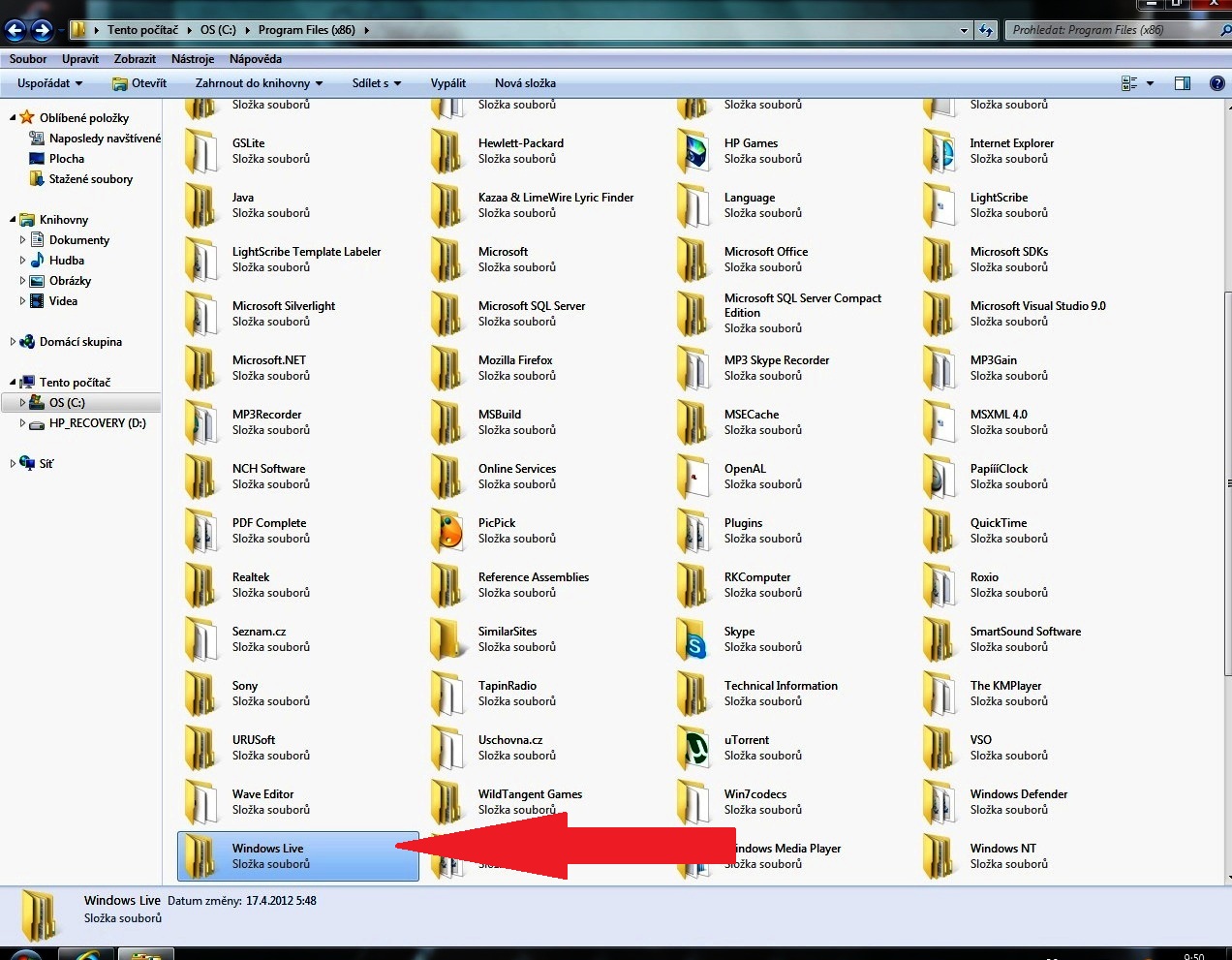The width and height of the screenshot is (1232, 960).
Task: Toggle the preview pane icon
Action: [1183, 83]
